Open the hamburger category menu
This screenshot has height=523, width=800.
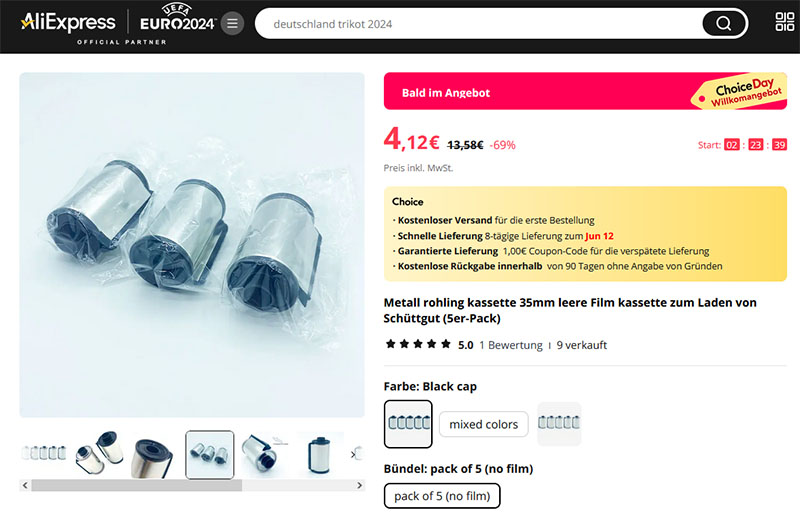click(x=232, y=23)
